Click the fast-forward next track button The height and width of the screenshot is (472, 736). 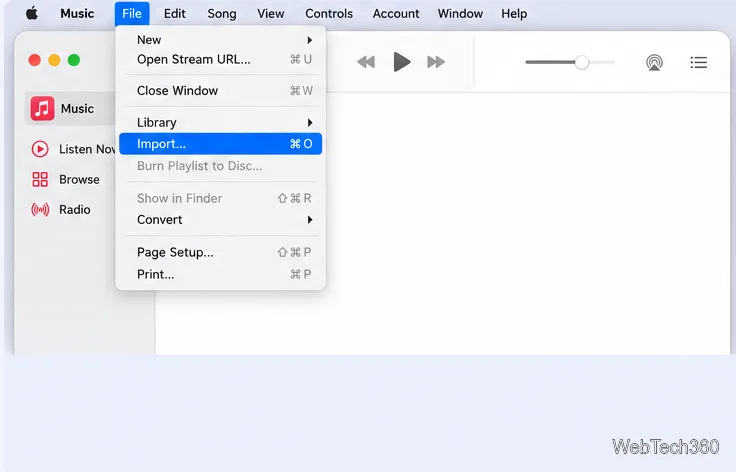pos(436,62)
